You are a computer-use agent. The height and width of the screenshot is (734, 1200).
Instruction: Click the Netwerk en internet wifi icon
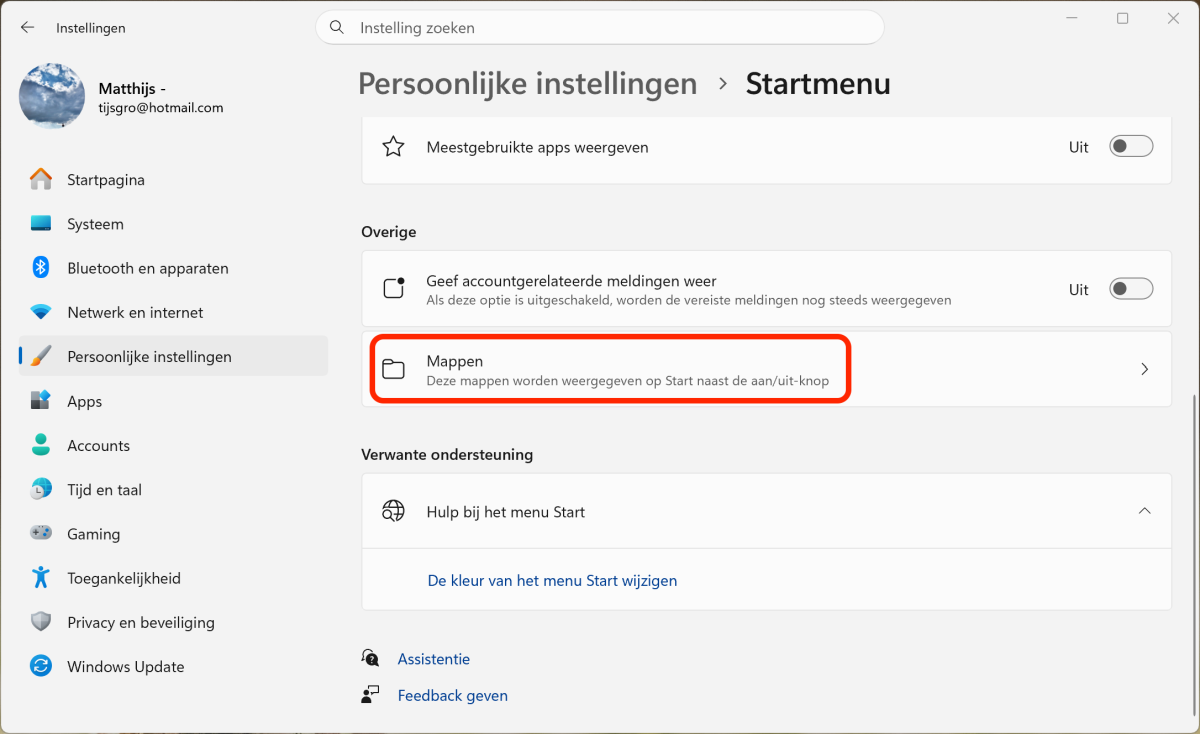(41, 312)
